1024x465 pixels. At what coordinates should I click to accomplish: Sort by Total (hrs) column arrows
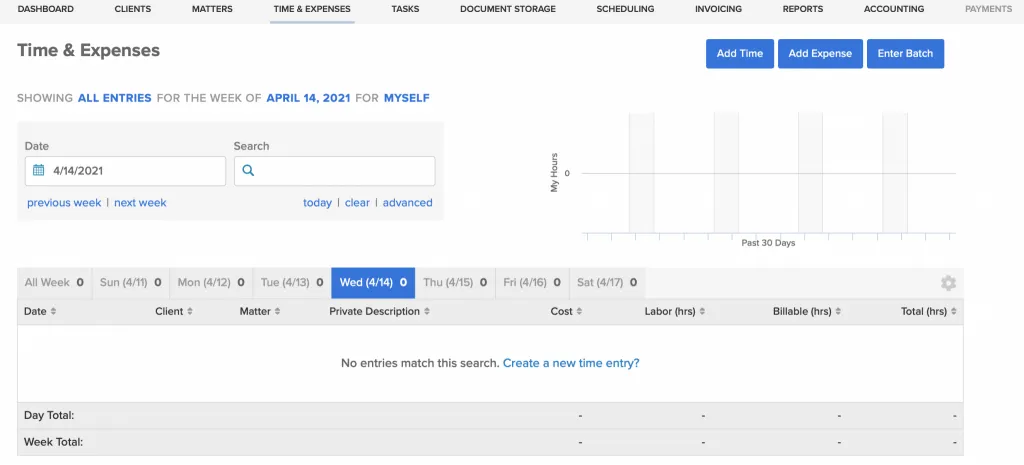point(953,312)
